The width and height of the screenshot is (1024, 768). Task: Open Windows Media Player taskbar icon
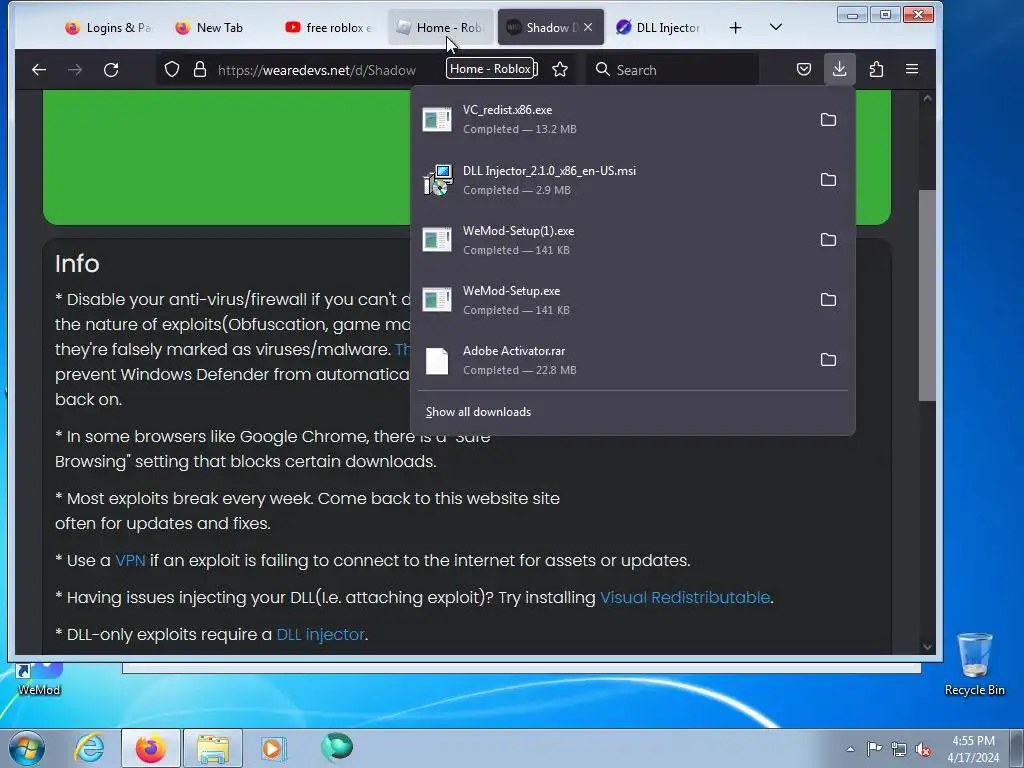pyautogui.click(x=273, y=748)
